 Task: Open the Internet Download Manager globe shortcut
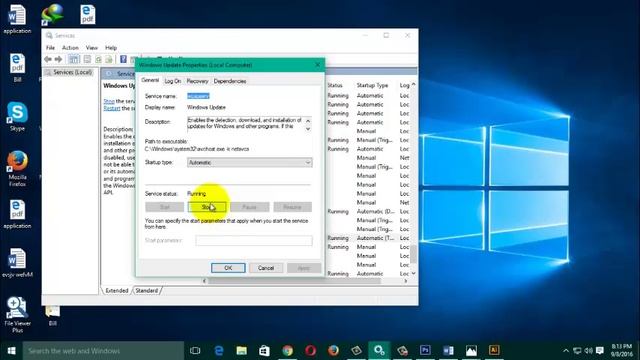coord(52,14)
